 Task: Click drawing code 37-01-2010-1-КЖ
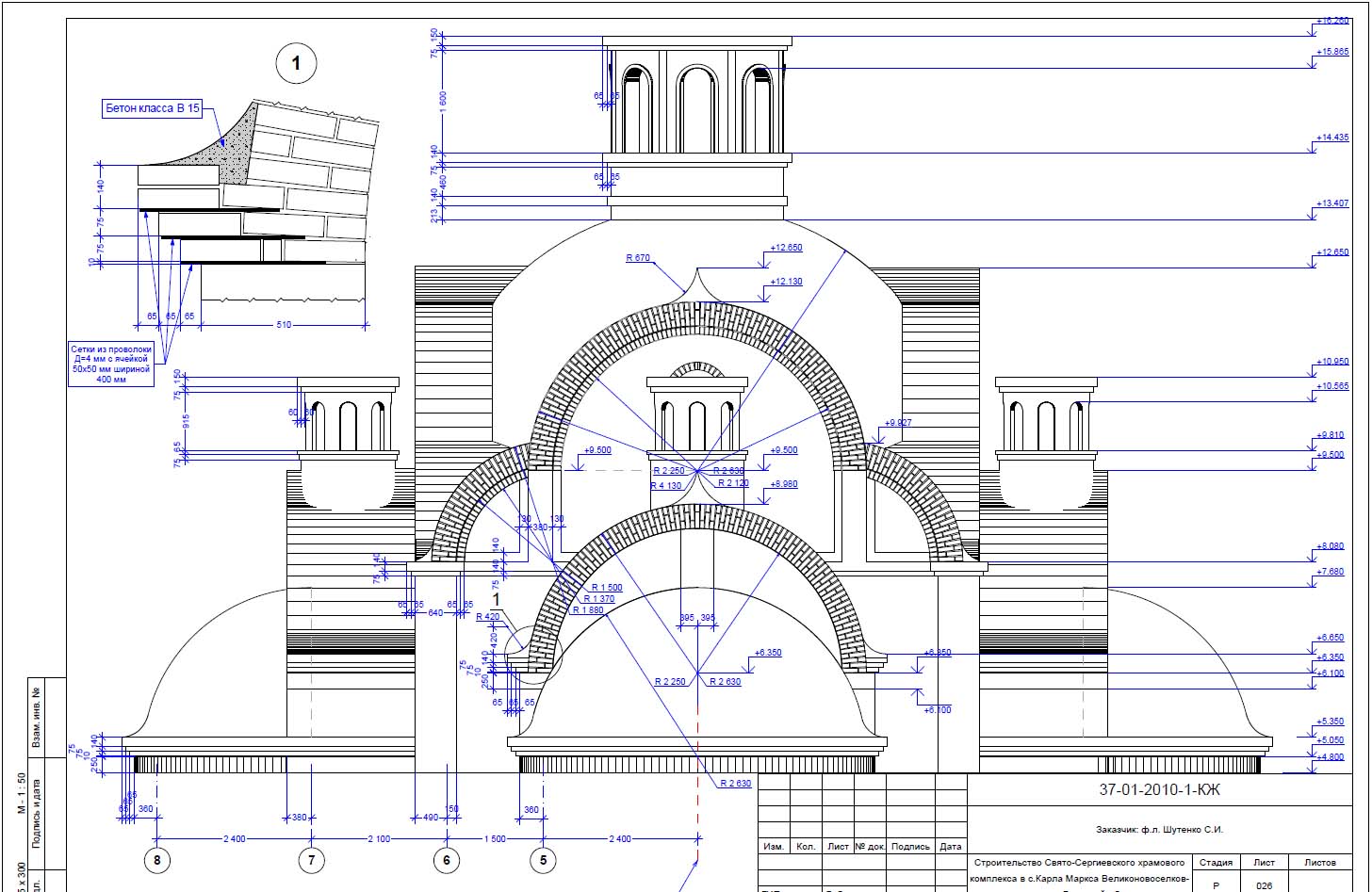1159,790
